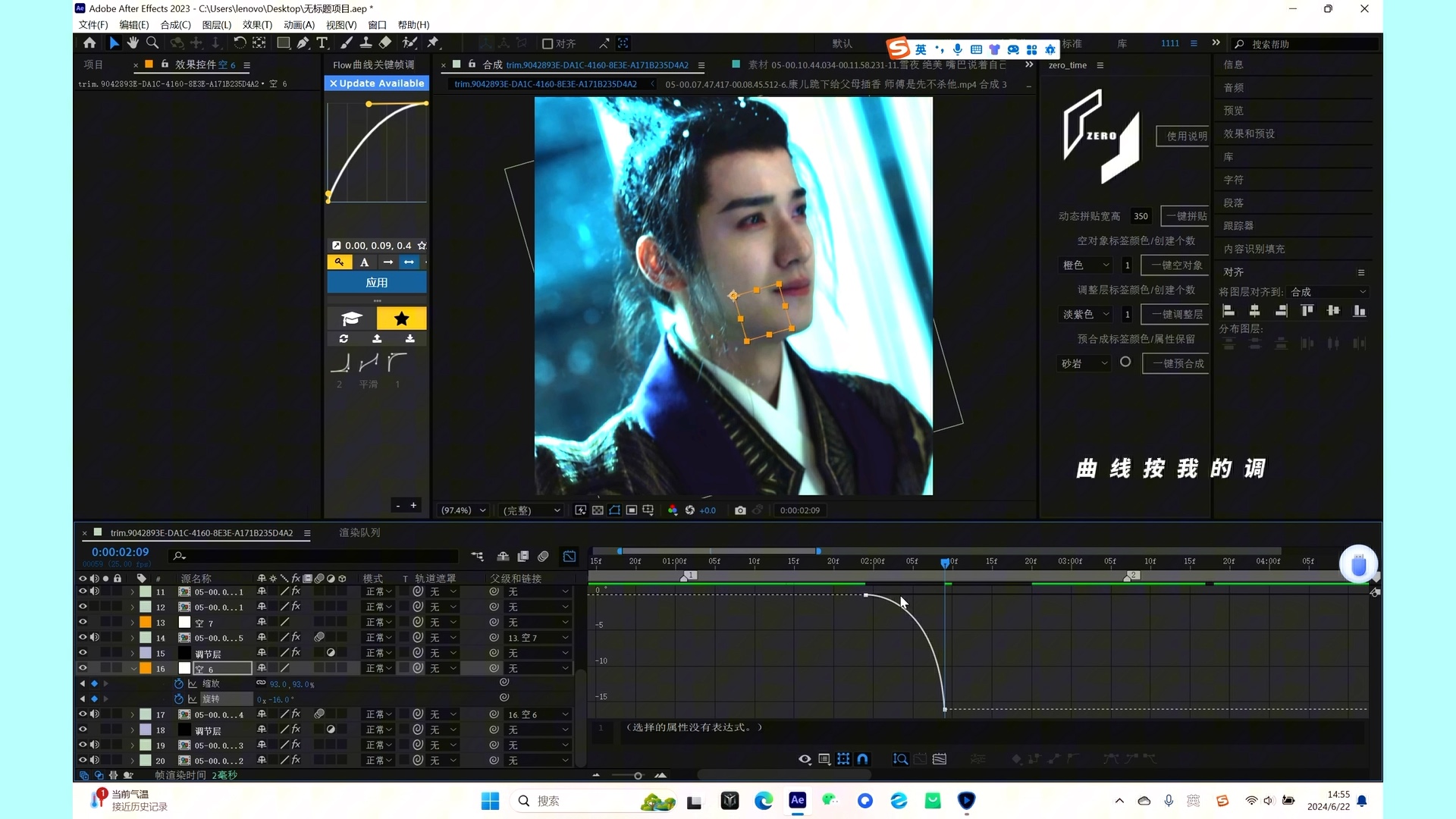Viewport: 1456px width, 819px height.
Task: Click the 一键预合成 button
Action: coord(1176,363)
